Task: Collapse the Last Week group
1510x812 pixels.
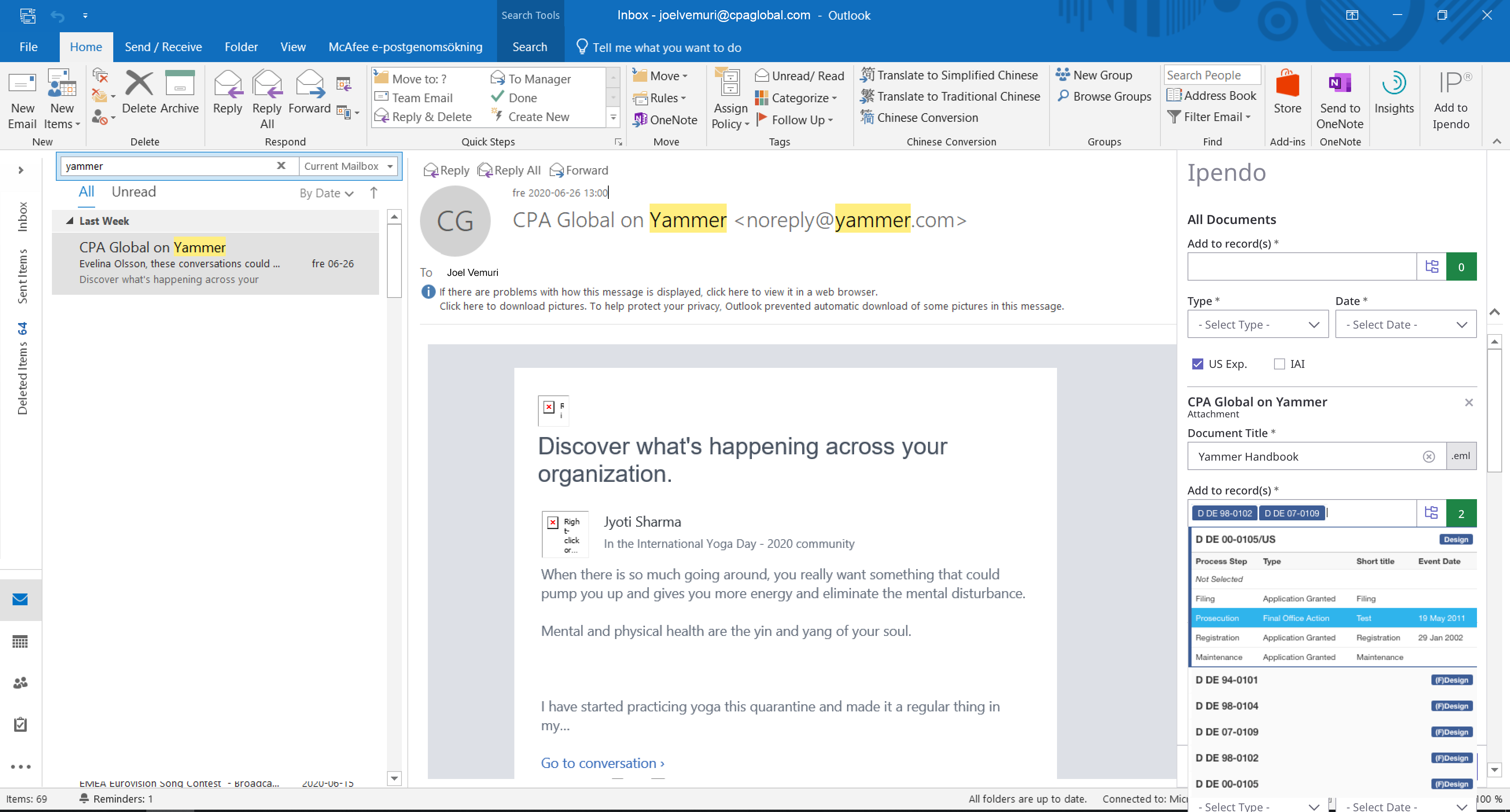Action: [70, 221]
